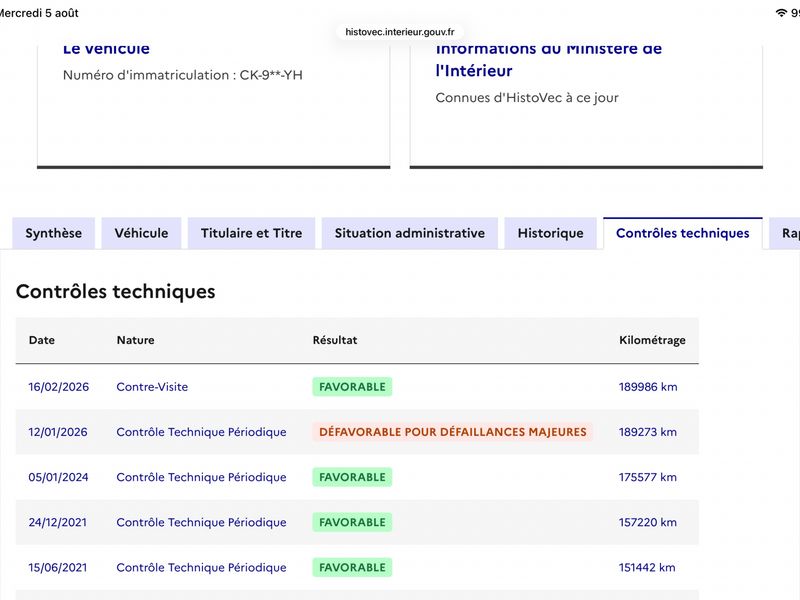Go to the Historique tab
The image size is (800, 600).
tap(551, 233)
